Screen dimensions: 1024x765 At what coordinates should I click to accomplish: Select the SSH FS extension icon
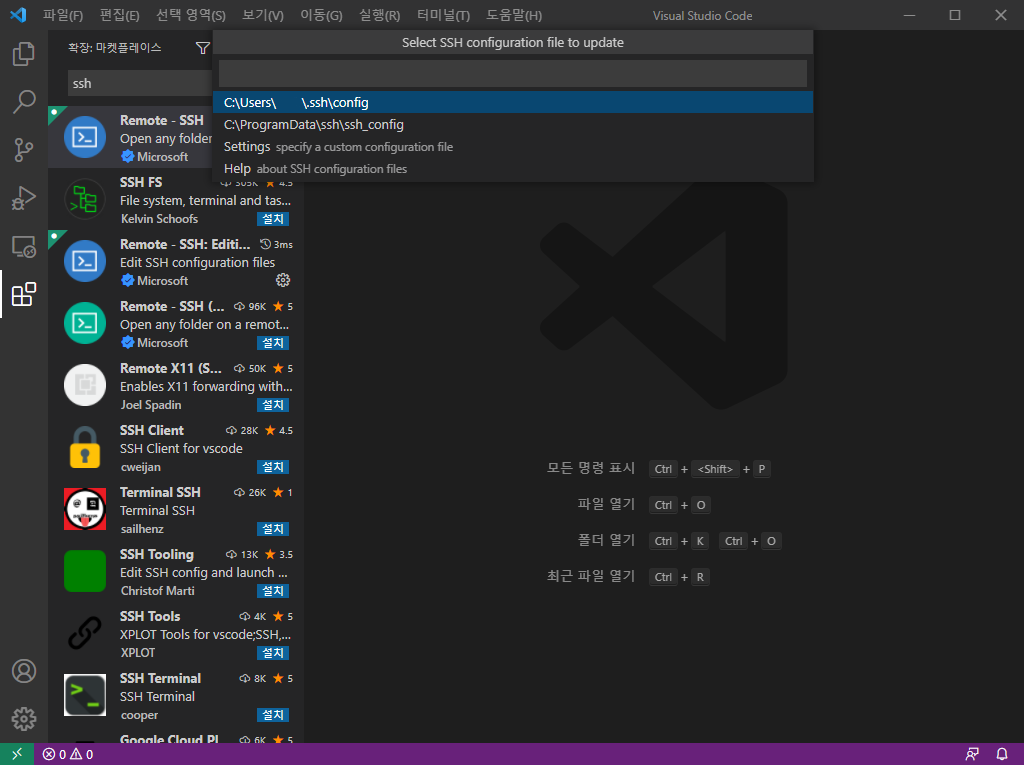(x=85, y=199)
